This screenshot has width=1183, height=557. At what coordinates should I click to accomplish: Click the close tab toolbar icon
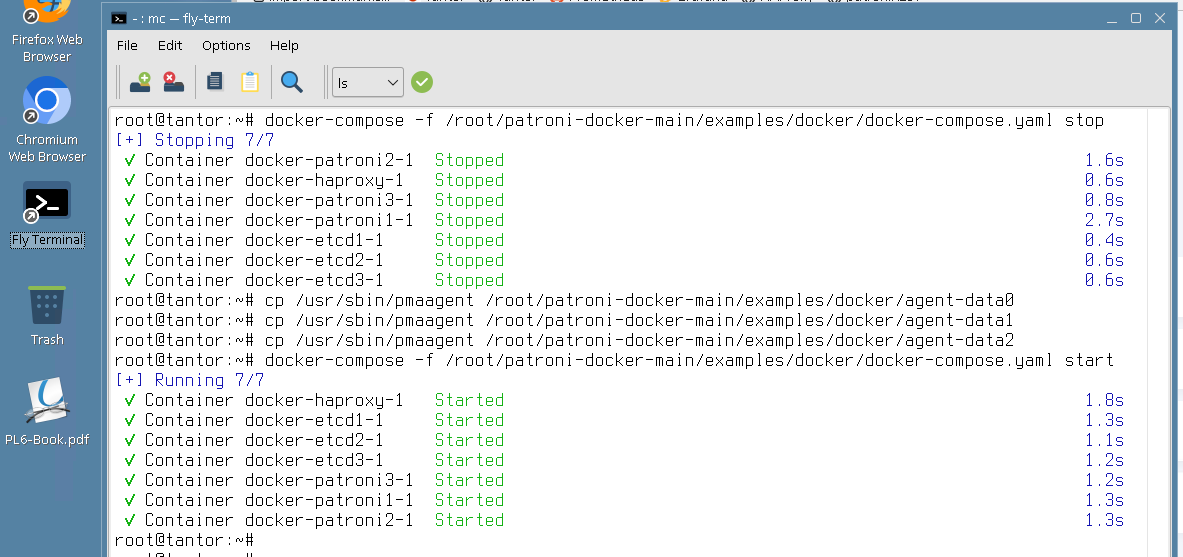[172, 82]
